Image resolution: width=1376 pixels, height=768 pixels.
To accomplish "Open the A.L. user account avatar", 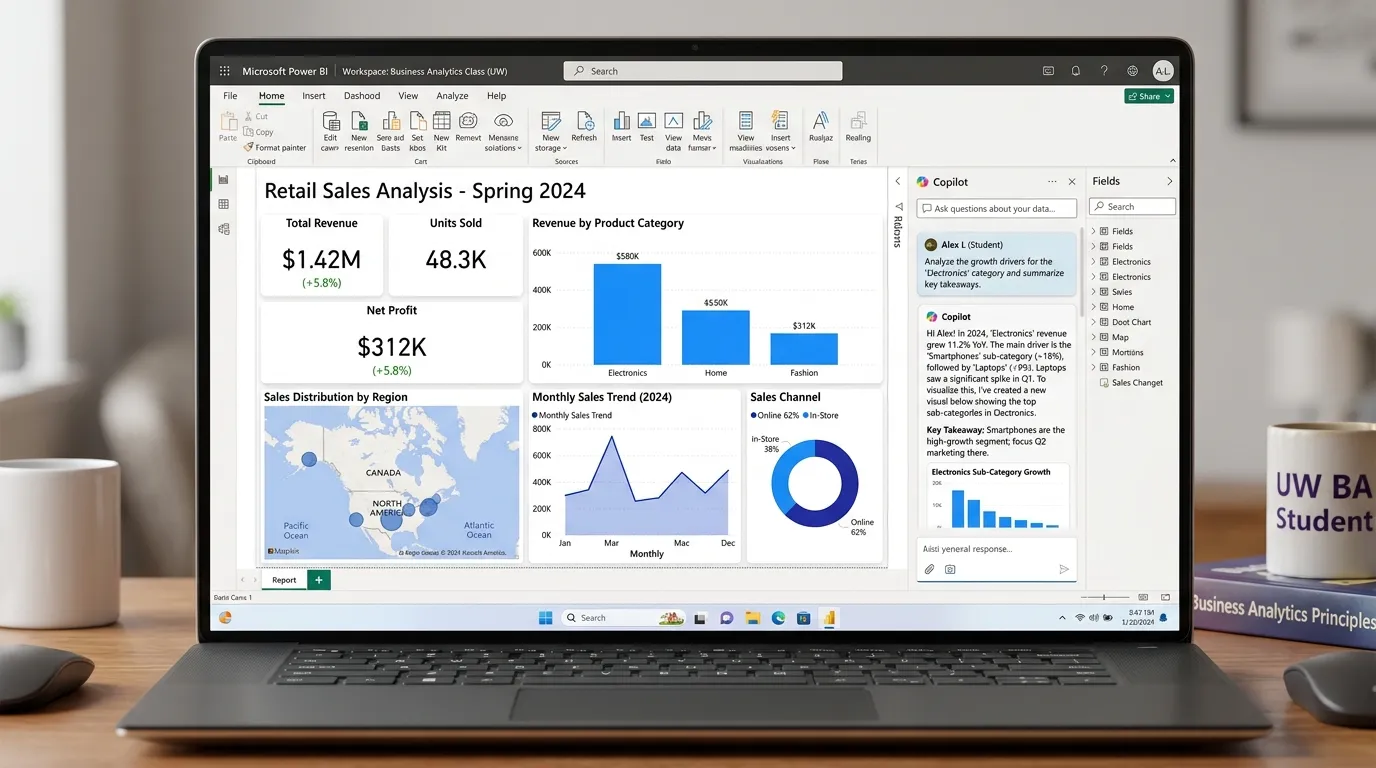I will pos(1162,71).
